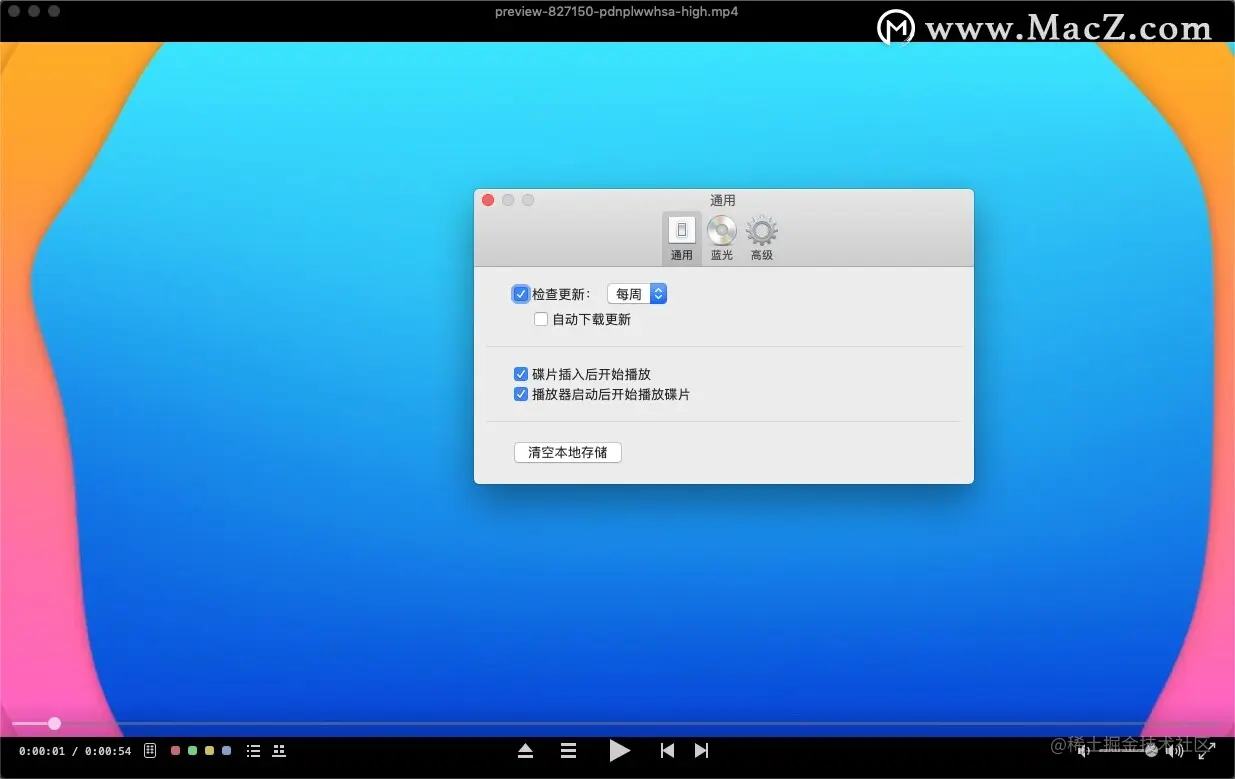The height and width of the screenshot is (779, 1235).
Task: Click the loud volume speaker icon
Action: point(1175,750)
